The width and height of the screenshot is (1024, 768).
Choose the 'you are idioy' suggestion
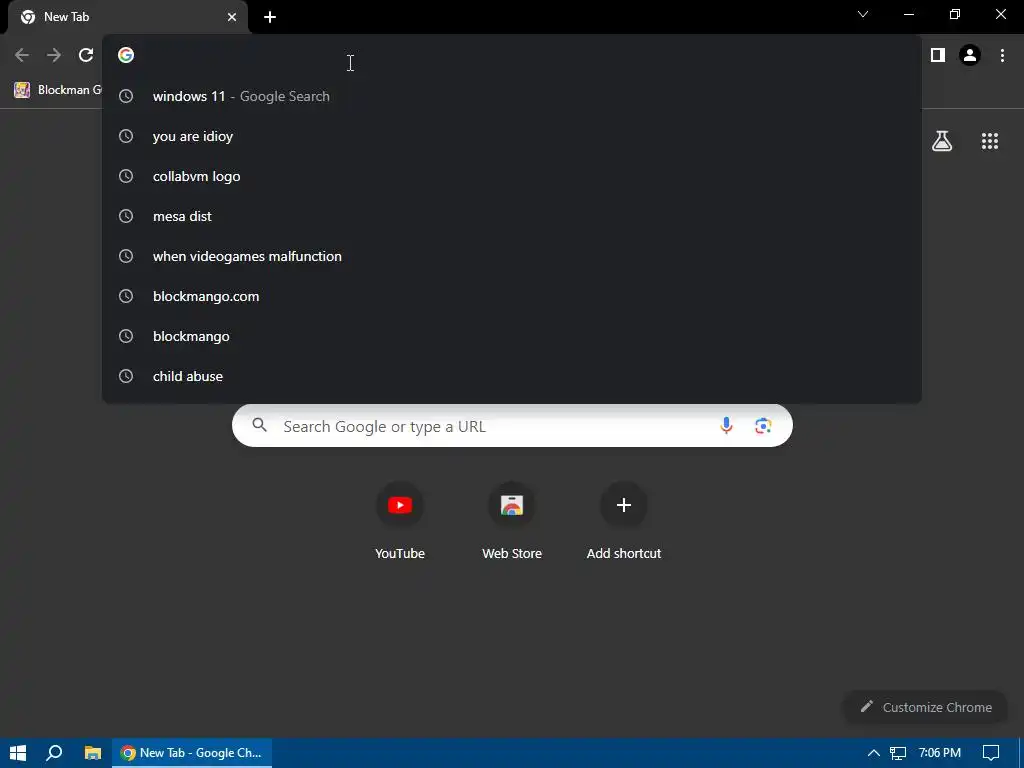(512, 136)
